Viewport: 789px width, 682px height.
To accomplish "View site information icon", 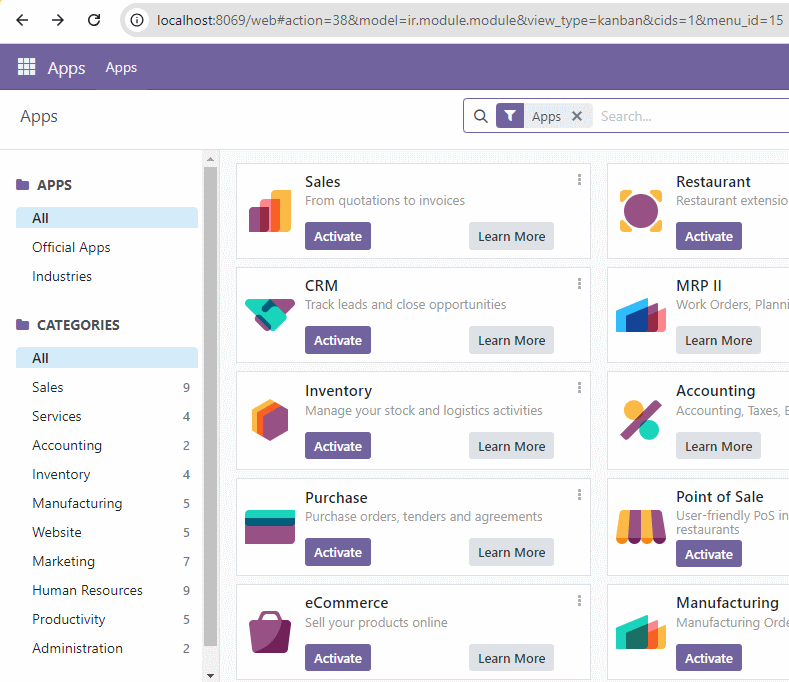I will point(136,20).
